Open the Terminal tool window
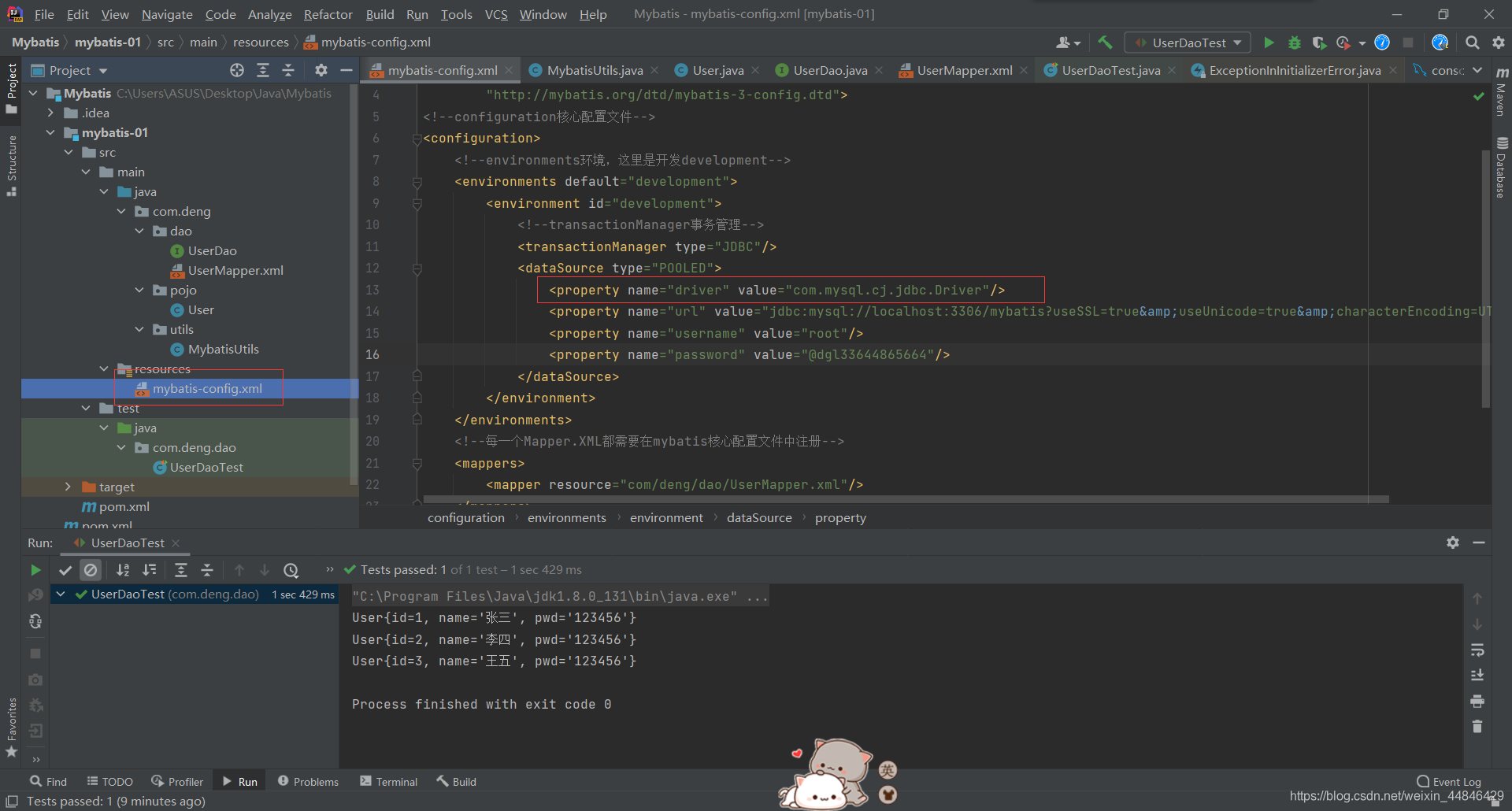Viewport: 1512px width, 811px height. pyautogui.click(x=389, y=782)
